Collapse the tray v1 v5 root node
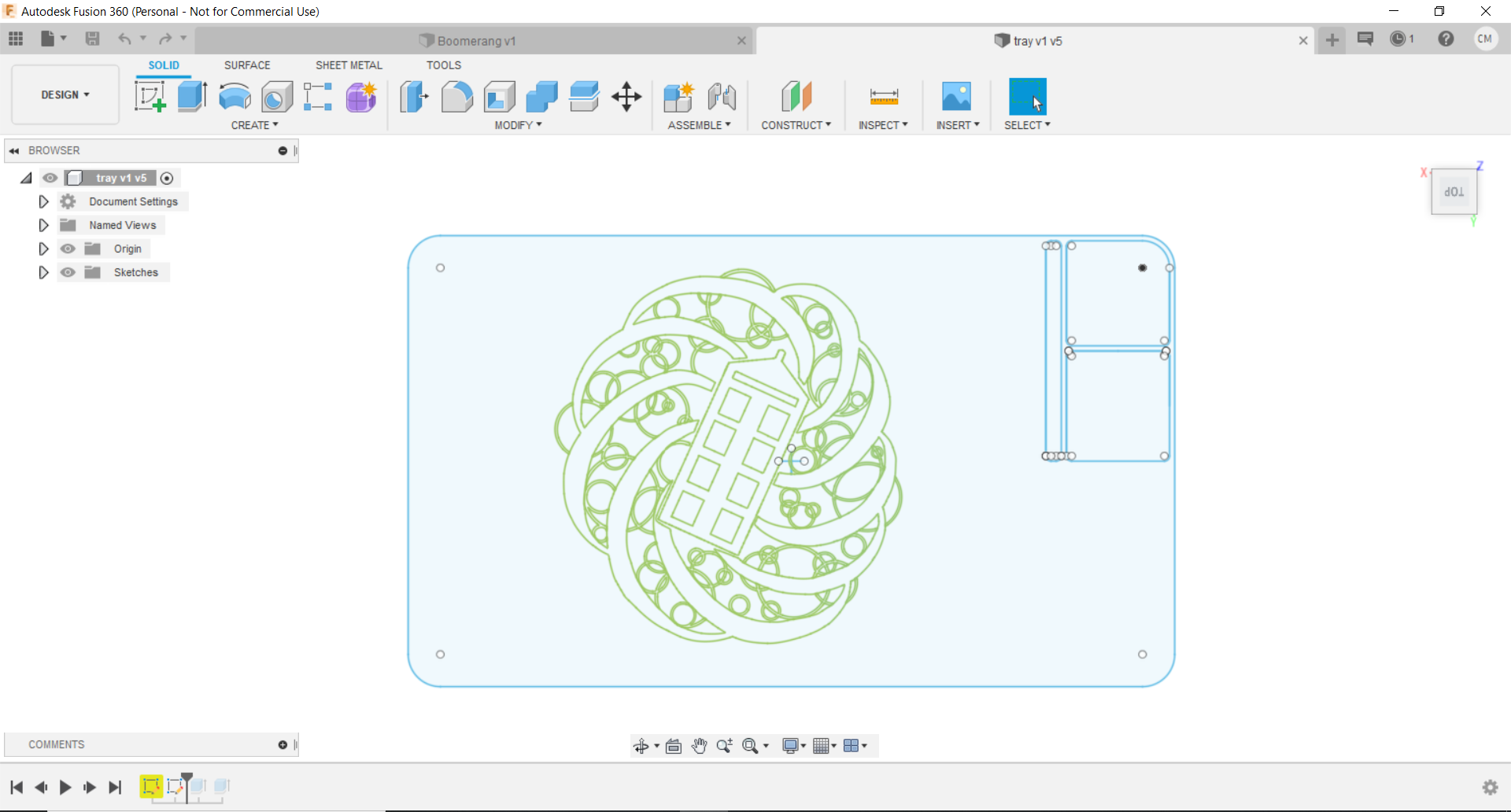The width and height of the screenshot is (1511, 812). tap(27, 178)
